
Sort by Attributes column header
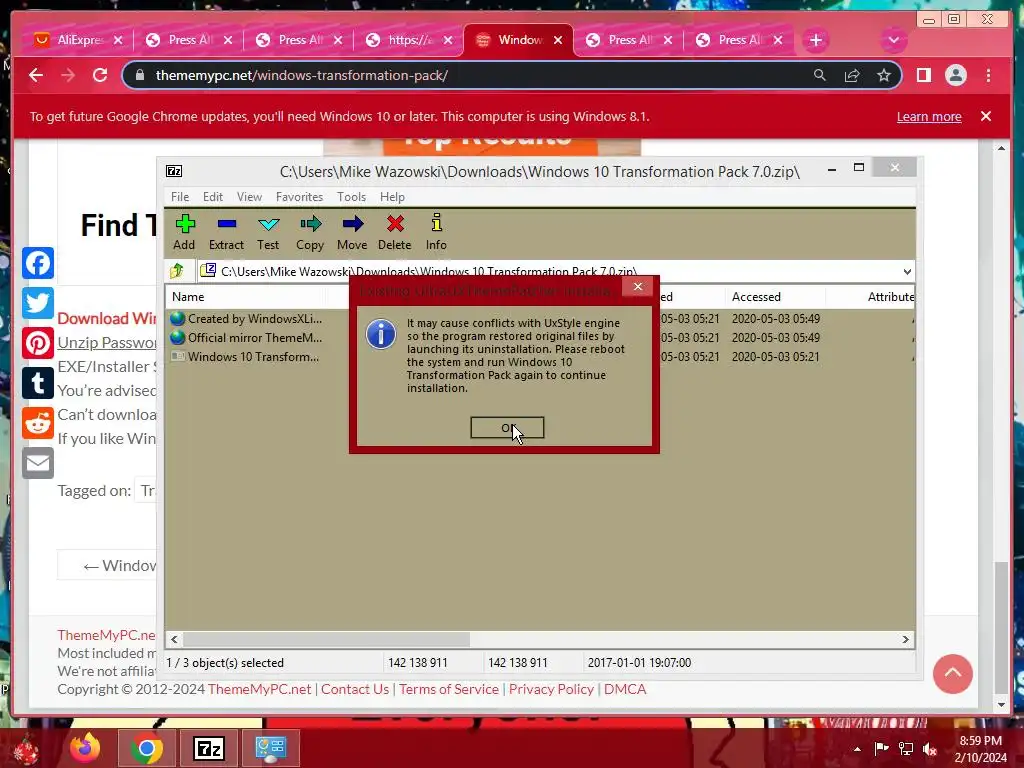tap(889, 296)
